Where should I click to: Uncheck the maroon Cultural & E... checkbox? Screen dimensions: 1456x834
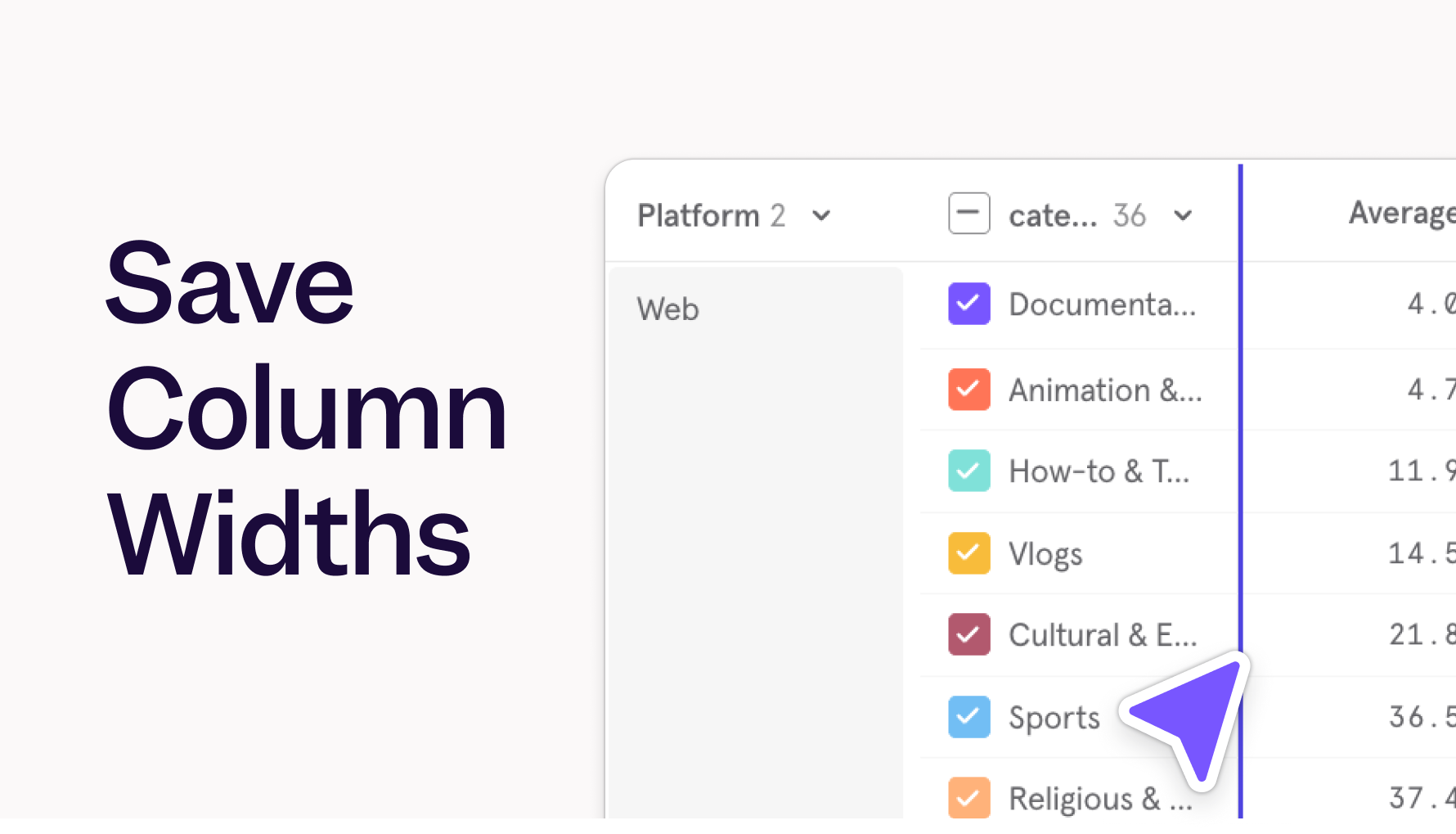[968, 634]
